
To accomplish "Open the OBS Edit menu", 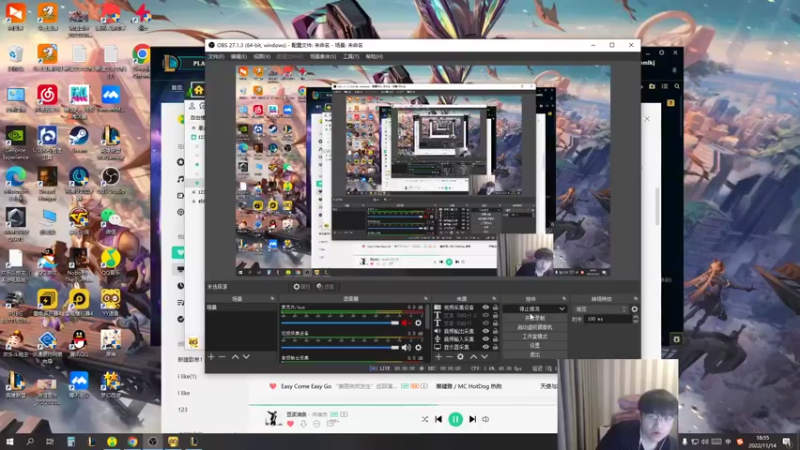I will click(x=238, y=57).
